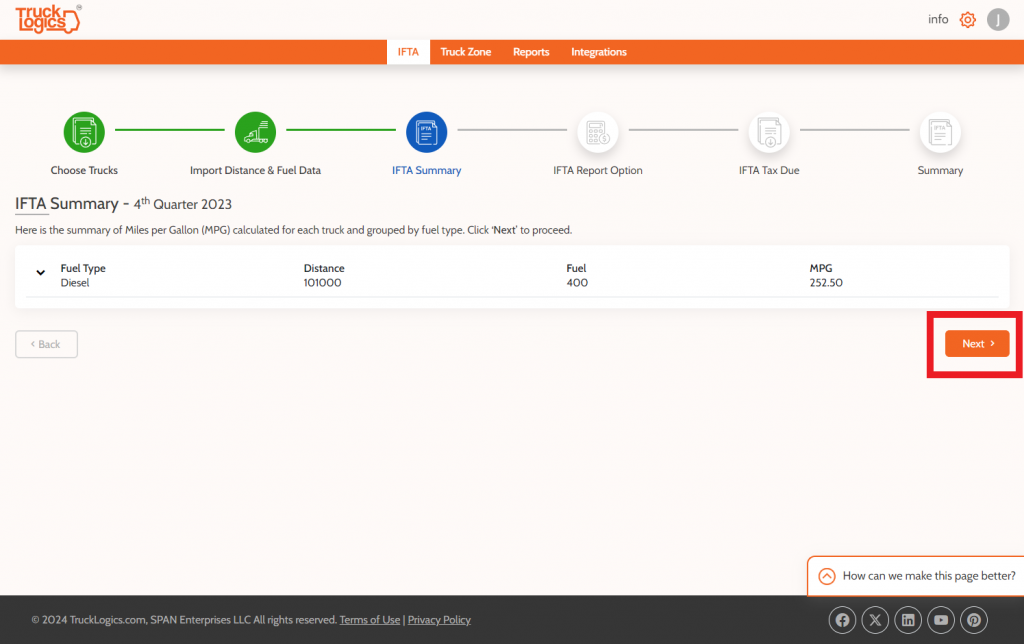The width and height of the screenshot is (1024, 644).
Task: Click the Choose Trucks step label
Action: (84, 170)
